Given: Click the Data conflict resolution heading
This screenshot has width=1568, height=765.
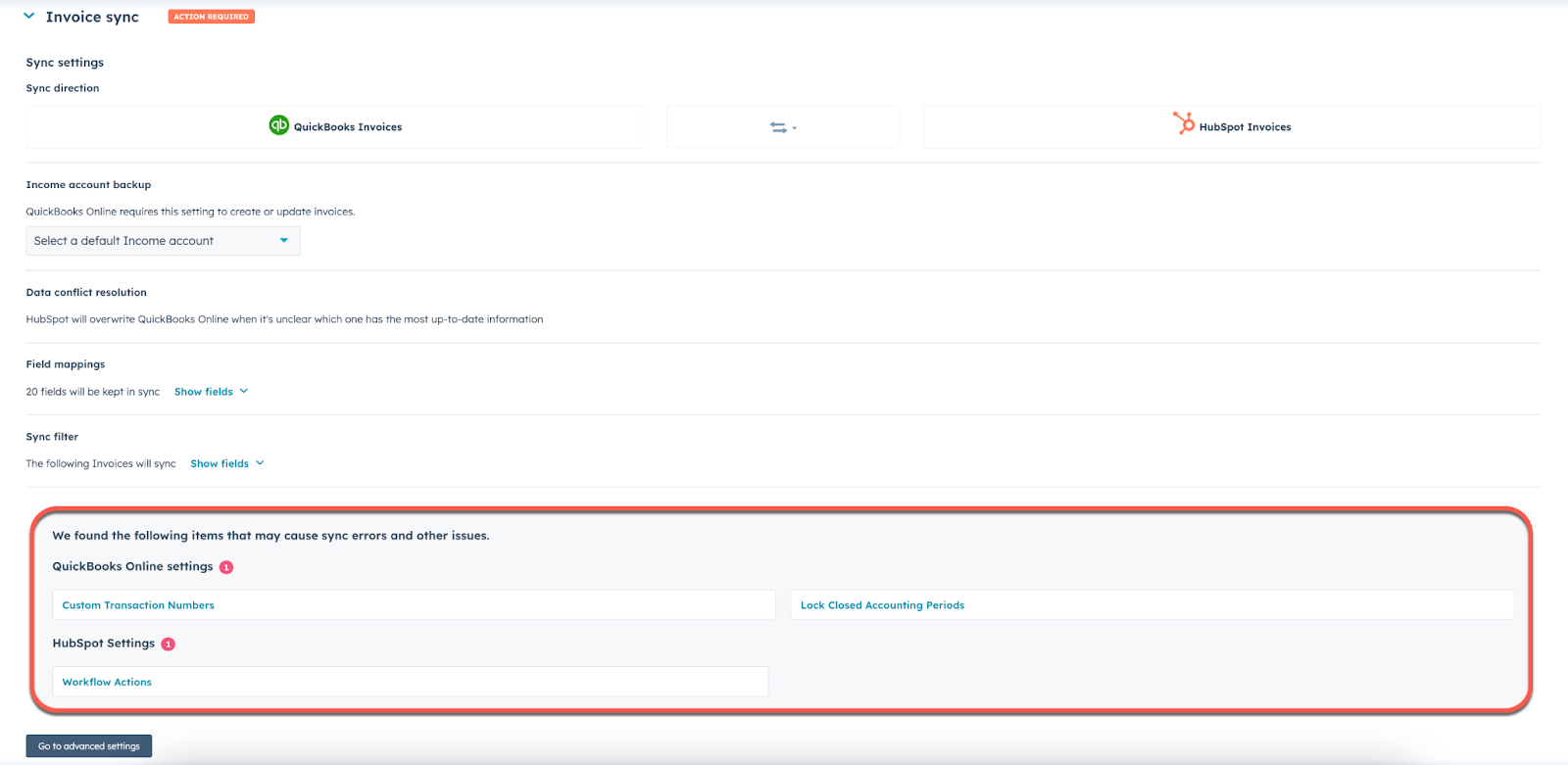Looking at the screenshot, I should pos(86,292).
